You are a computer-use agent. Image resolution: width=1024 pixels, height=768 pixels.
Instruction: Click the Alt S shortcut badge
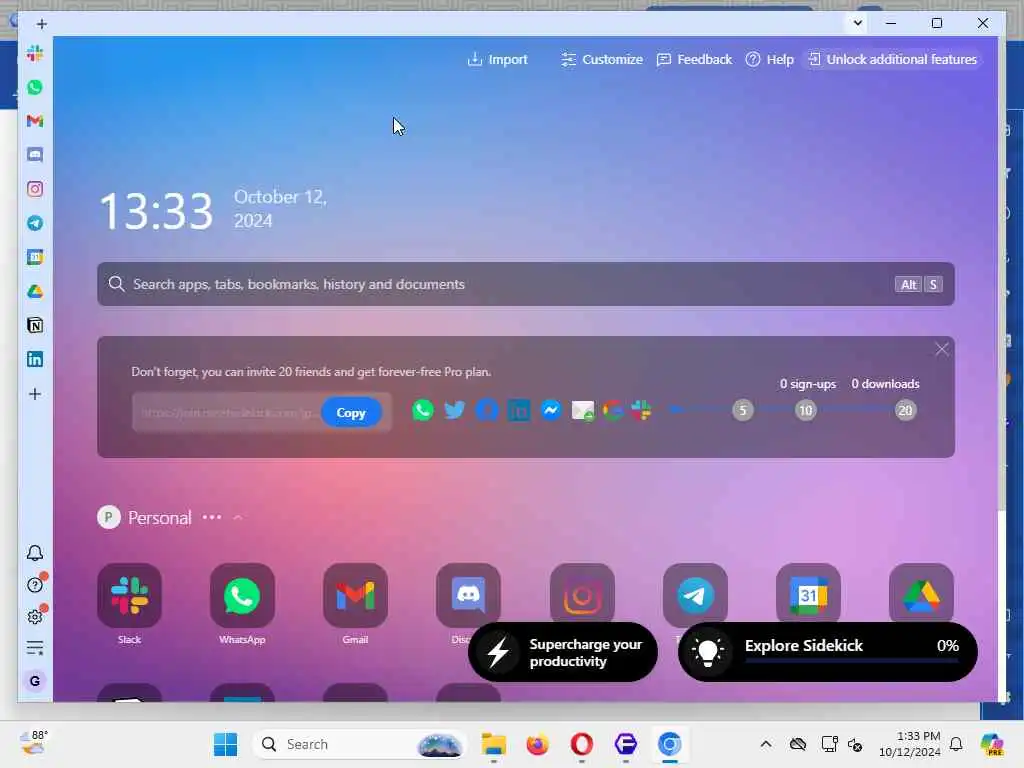pos(918,284)
